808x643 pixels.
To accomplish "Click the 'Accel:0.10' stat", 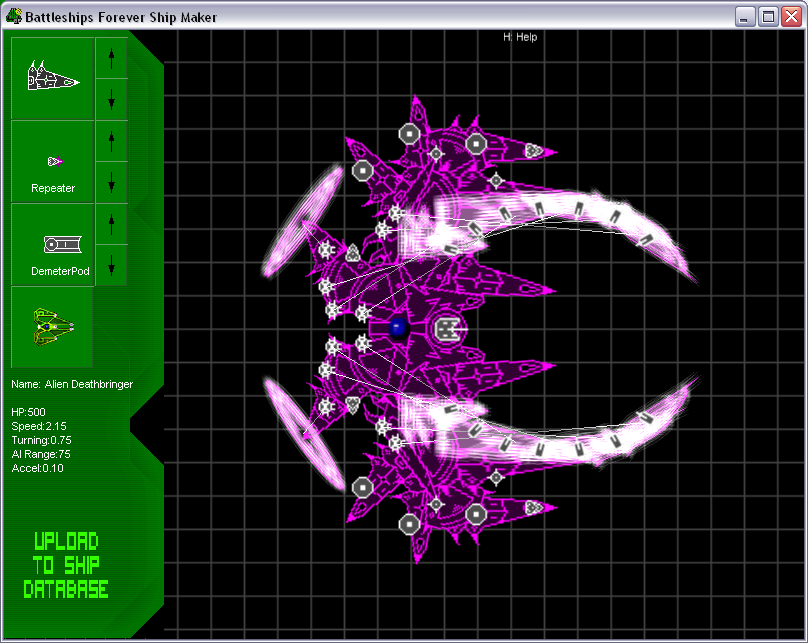I will [x=37, y=468].
